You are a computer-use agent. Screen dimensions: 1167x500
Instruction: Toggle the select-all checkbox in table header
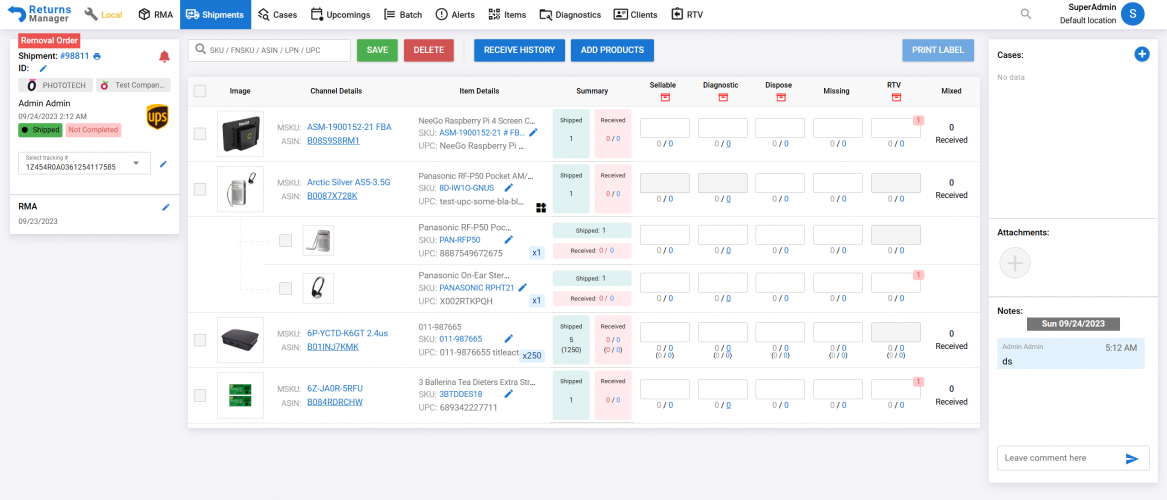pos(200,91)
